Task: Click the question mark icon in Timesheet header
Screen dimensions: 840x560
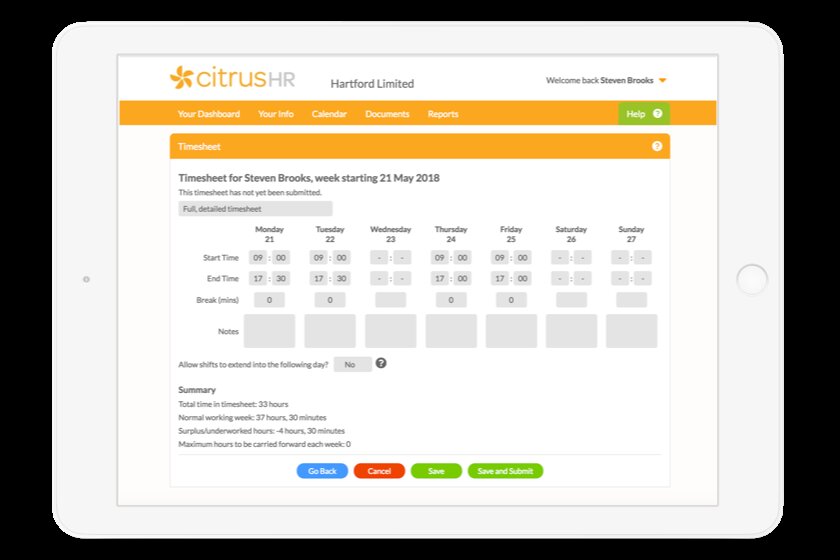Action: tap(657, 146)
